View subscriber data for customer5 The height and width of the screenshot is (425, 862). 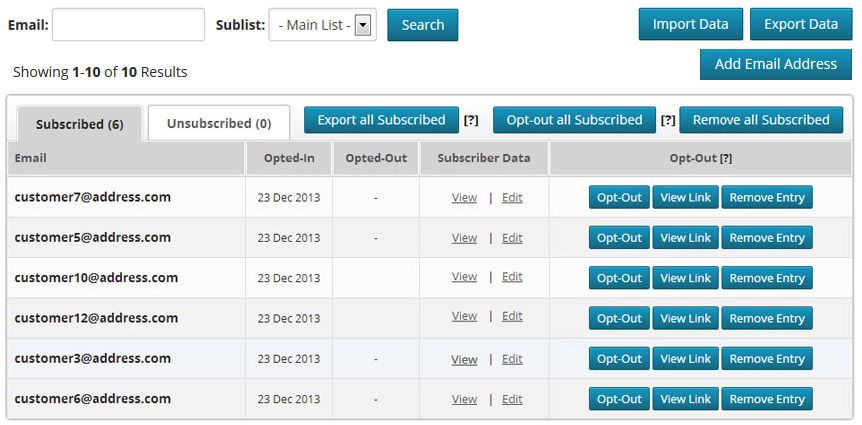(x=465, y=238)
